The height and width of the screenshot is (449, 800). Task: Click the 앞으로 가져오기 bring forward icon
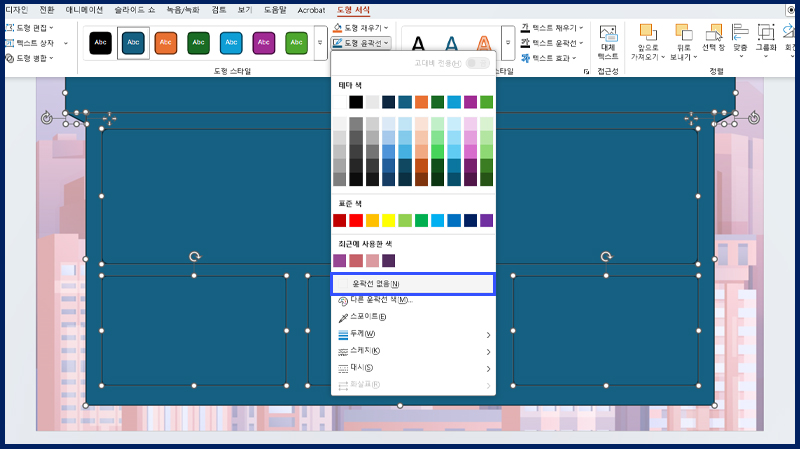tap(648, 32)
